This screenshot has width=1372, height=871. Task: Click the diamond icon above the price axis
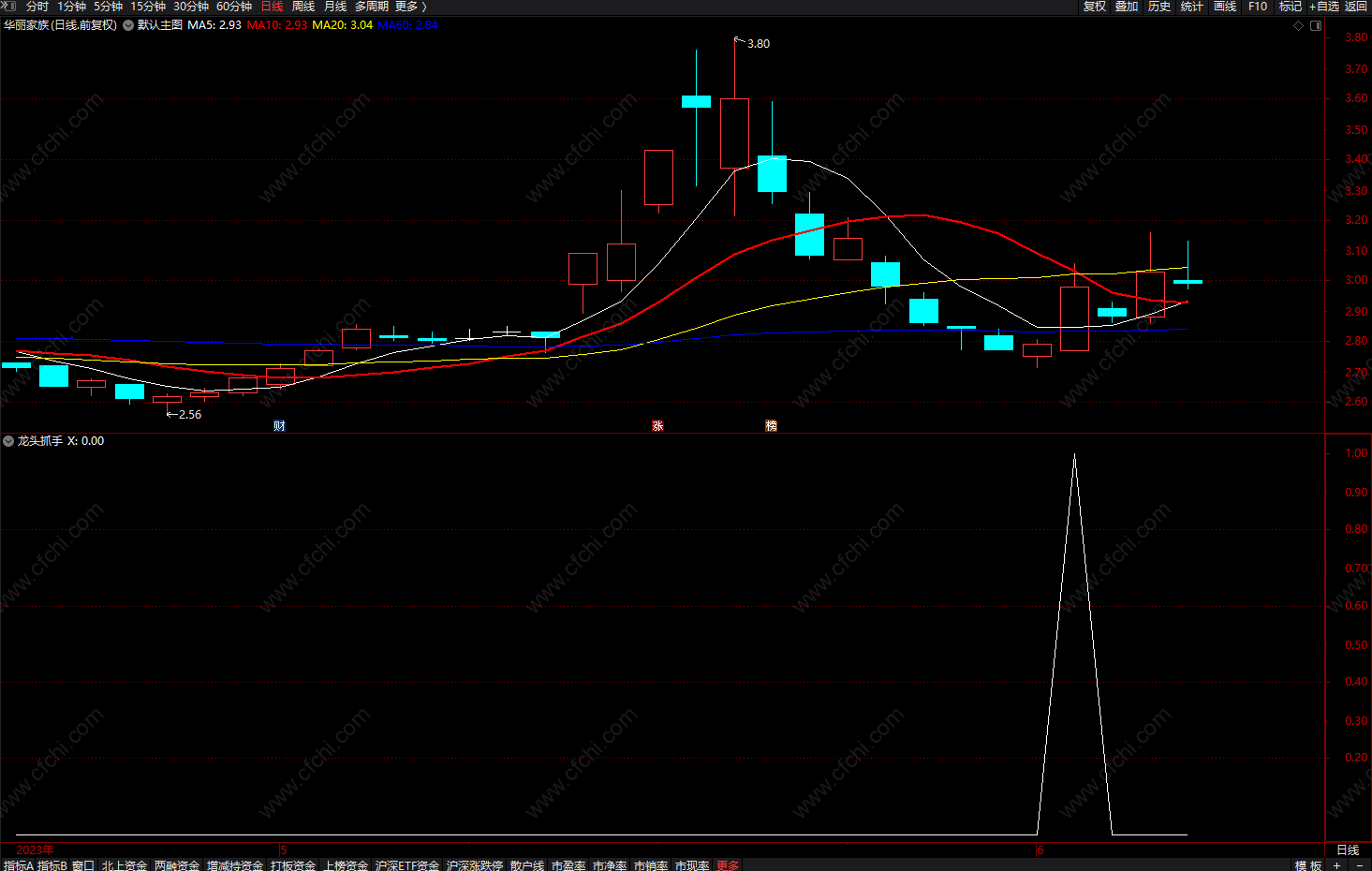pos(1298,25)
